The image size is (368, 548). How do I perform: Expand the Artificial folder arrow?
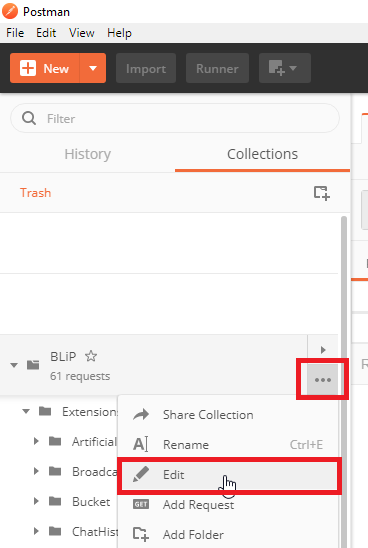pyautogui.click(x=36, y=441)
